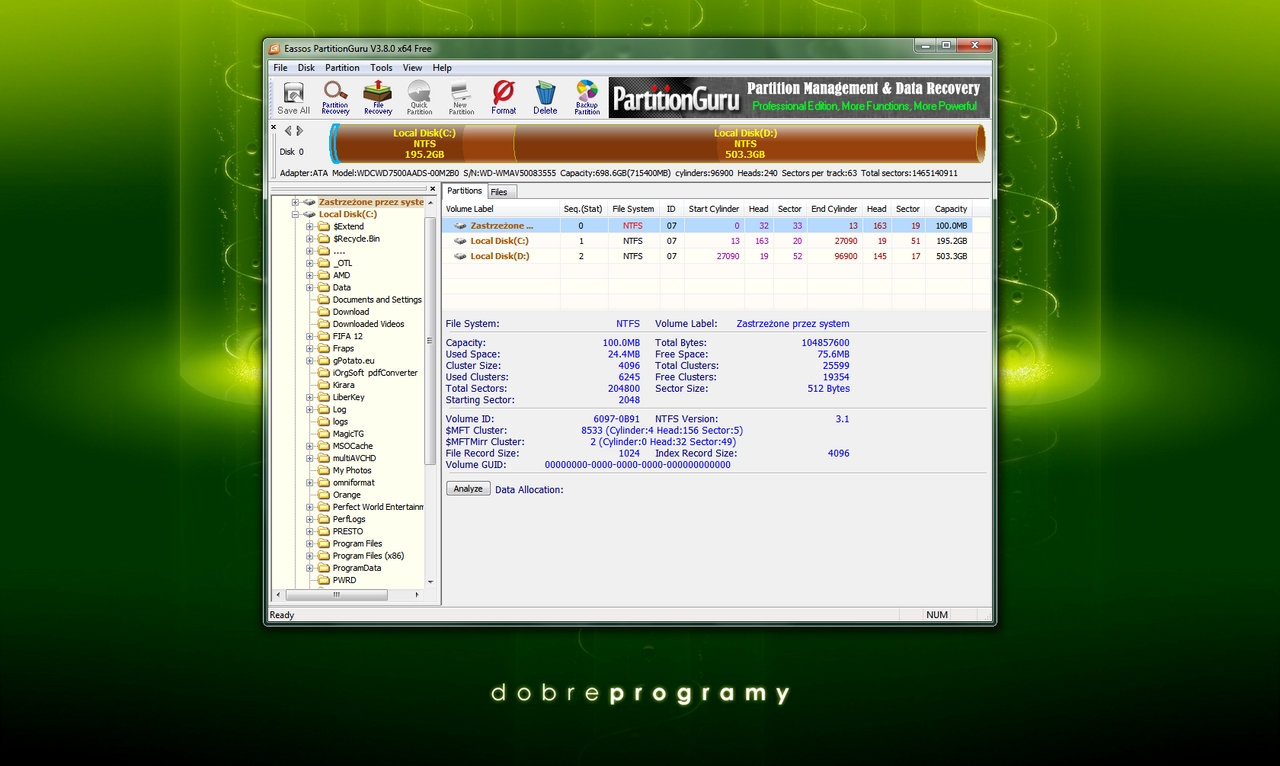Select Local Disk(D:) row in partition table

499,256
